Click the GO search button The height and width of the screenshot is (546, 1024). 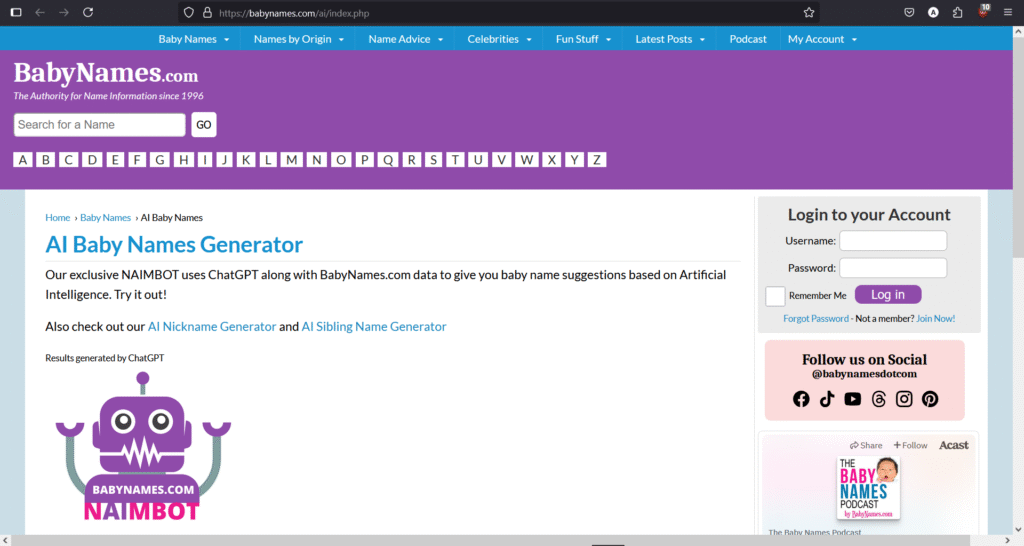tap(204, 125)
